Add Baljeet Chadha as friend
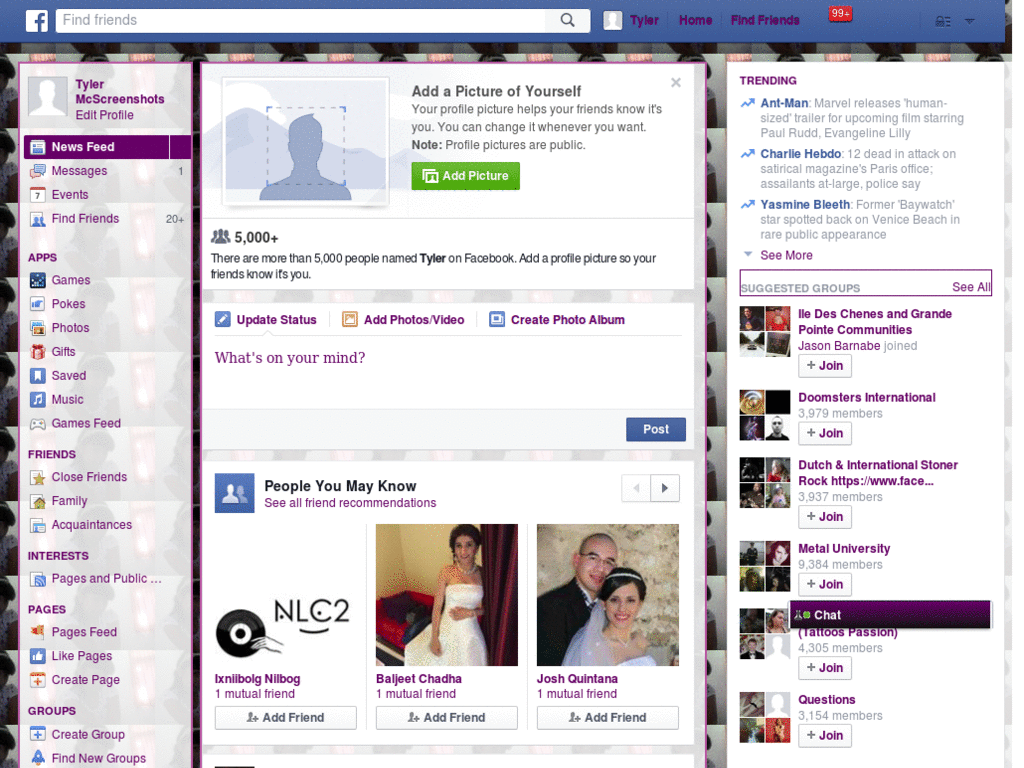 point(447,718)
